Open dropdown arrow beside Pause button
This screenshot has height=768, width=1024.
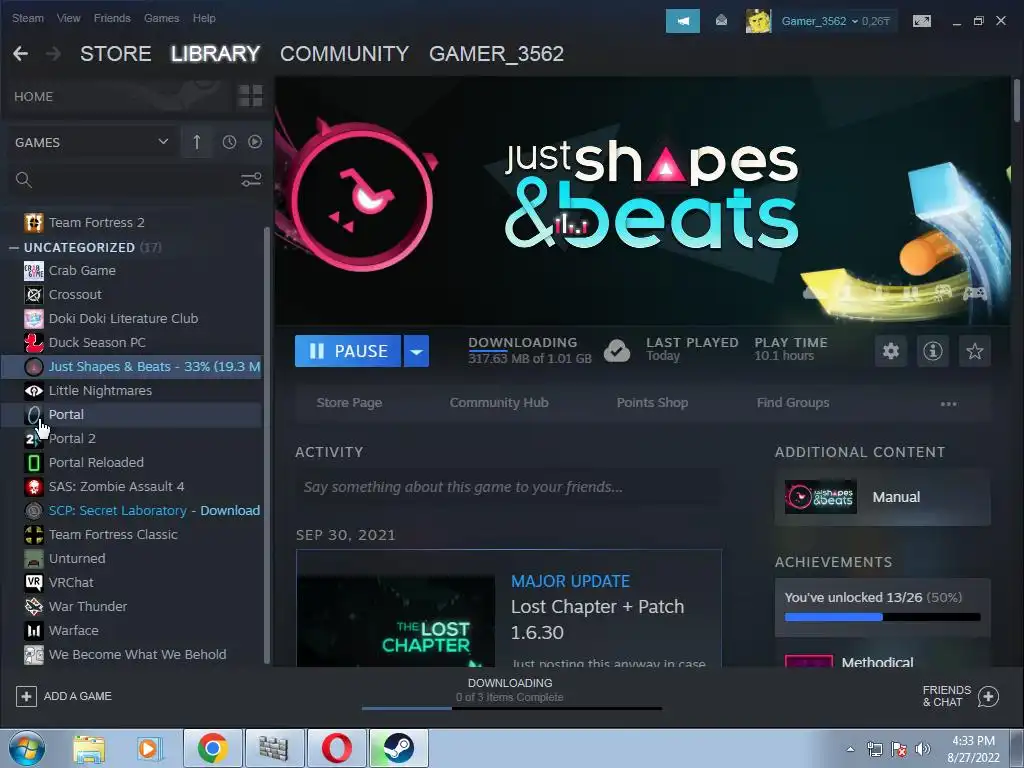(x=416, y=351)
